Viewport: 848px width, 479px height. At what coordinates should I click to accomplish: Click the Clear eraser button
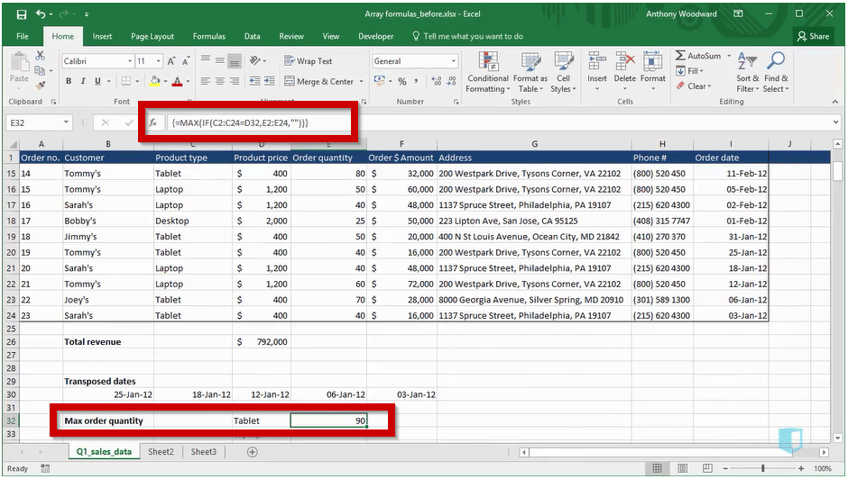pyautogui.click(x=693, y=86)
